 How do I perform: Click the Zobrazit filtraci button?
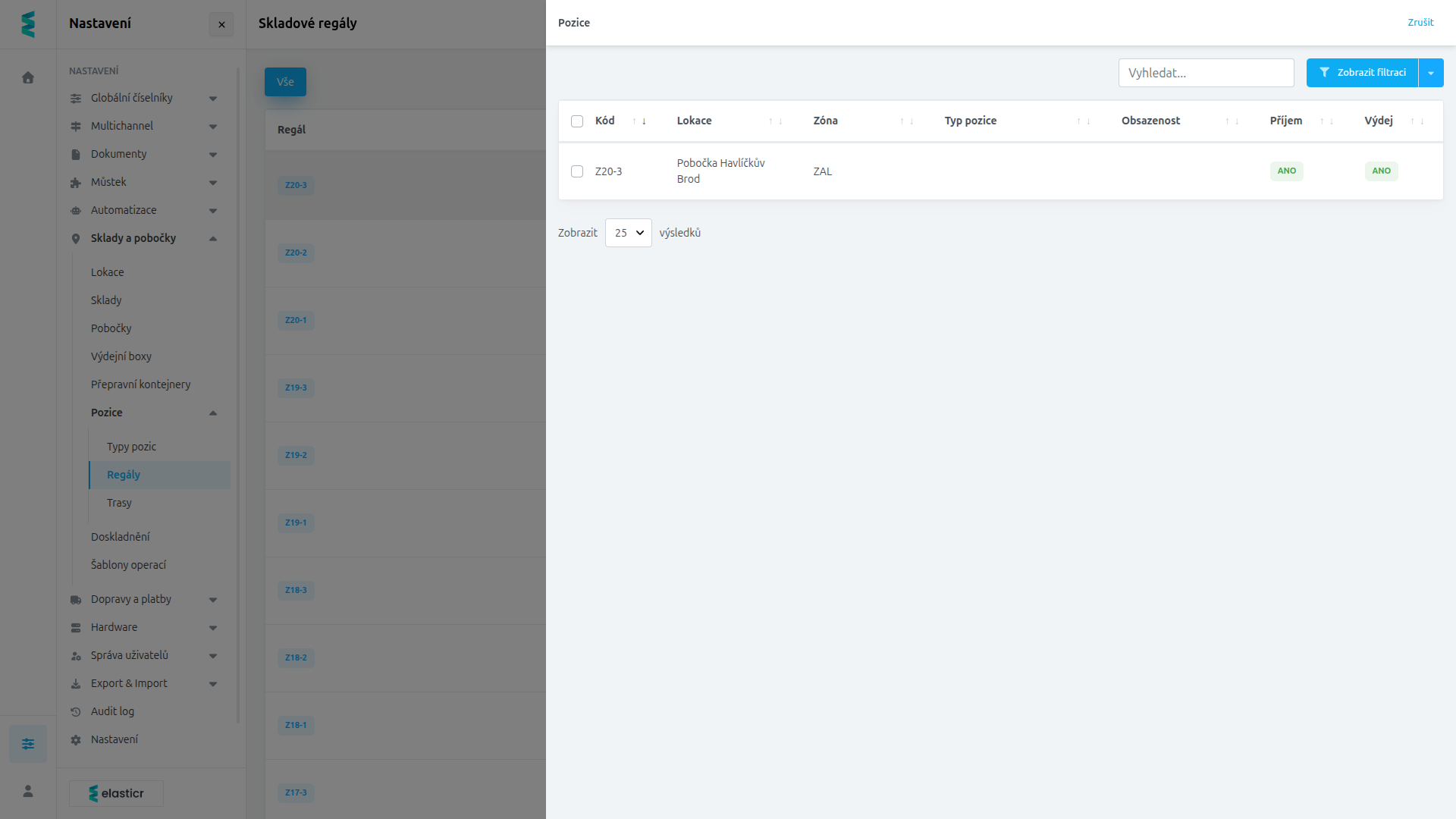tap(1362, 73)
